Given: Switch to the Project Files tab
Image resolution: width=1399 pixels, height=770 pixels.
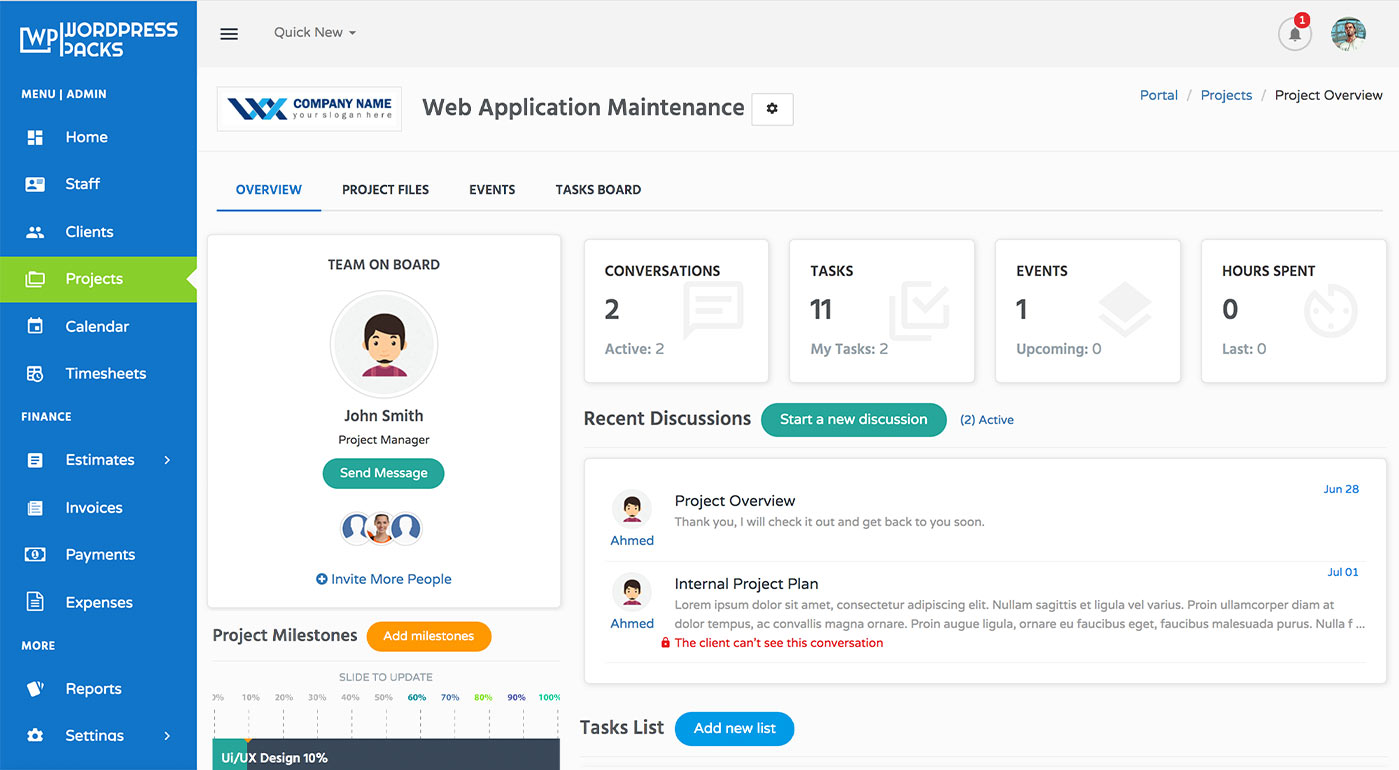Looking at the screenshot, I should 385,189.
